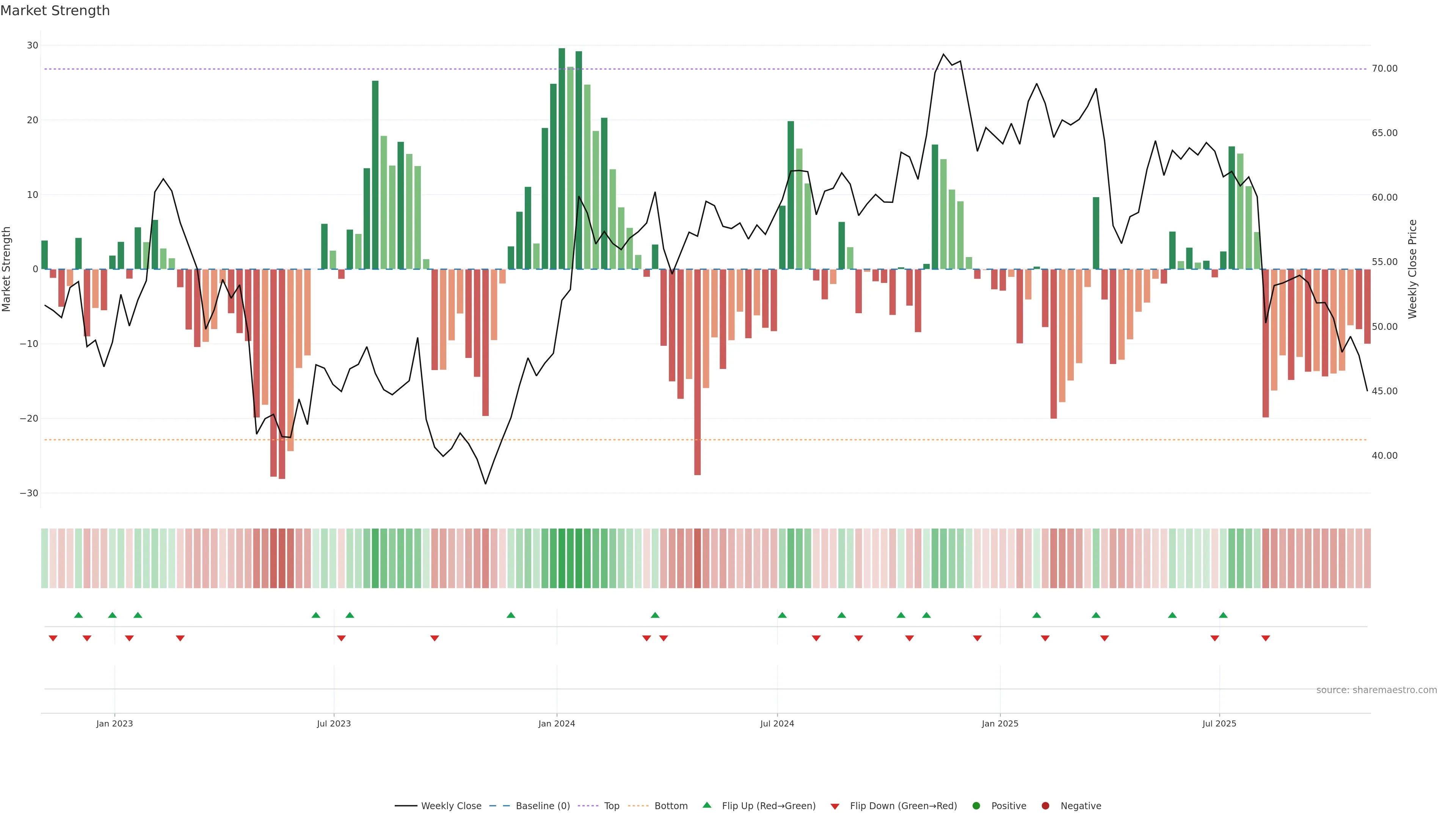This screenshot has width=1456, height=819.
Task: Click the 70.00 right axis tick label
Action: pos(1384,68)
